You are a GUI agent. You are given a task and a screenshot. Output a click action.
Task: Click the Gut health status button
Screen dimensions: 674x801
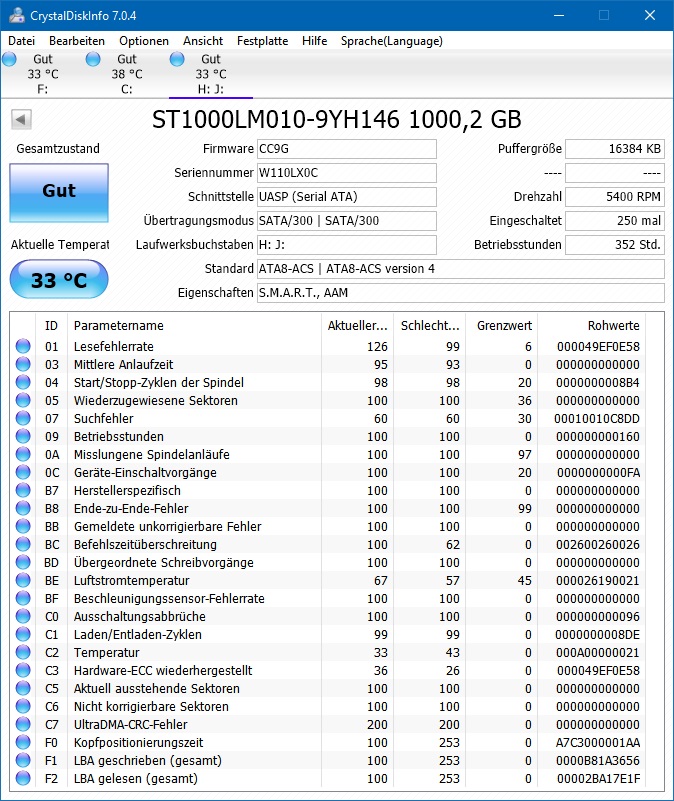point(59,193)
